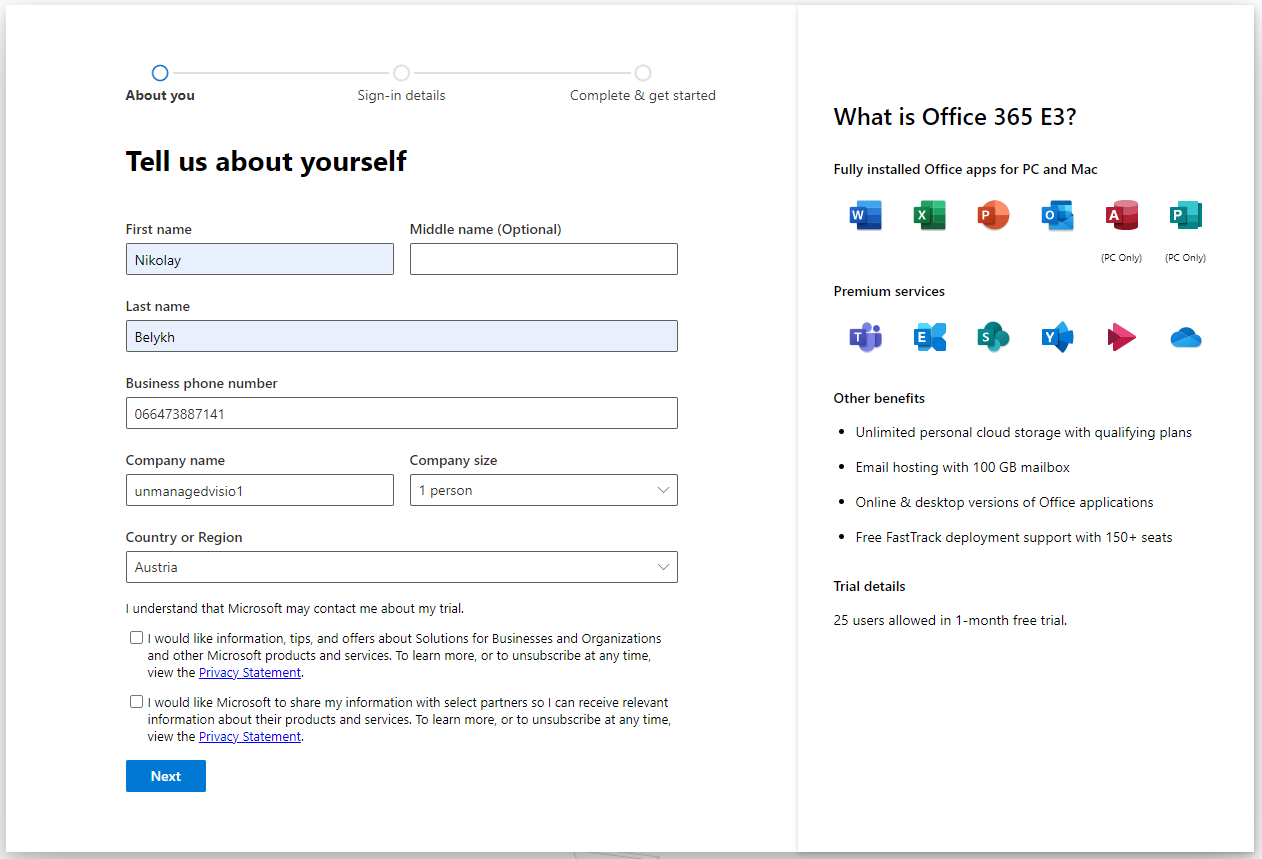Viewport: 1262px width, 859px height.
Task: Click the Word app icon
Action: (865, 215)
